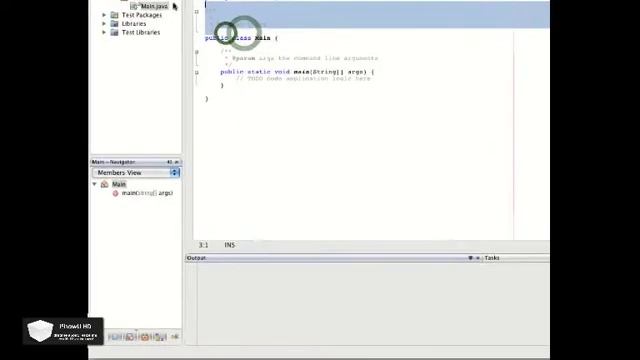Viewport: 640px width, 360px height.
Task: Click the INS insert mode indicator
Action: 229,245
